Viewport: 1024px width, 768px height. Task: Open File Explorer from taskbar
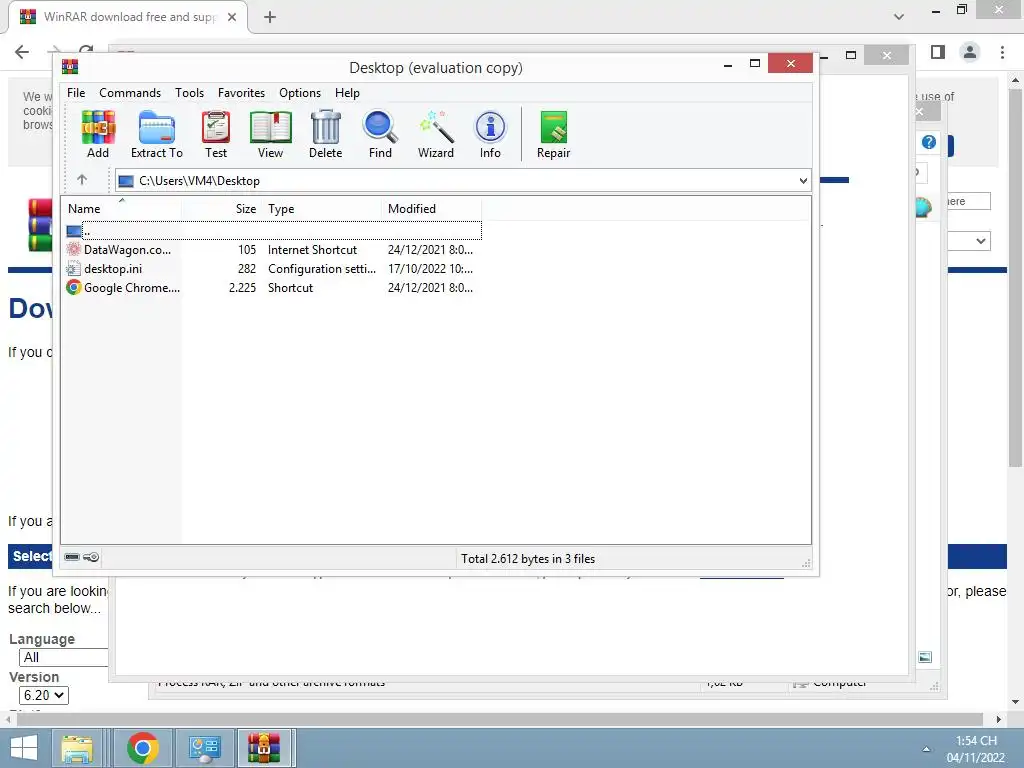(77, 748)
